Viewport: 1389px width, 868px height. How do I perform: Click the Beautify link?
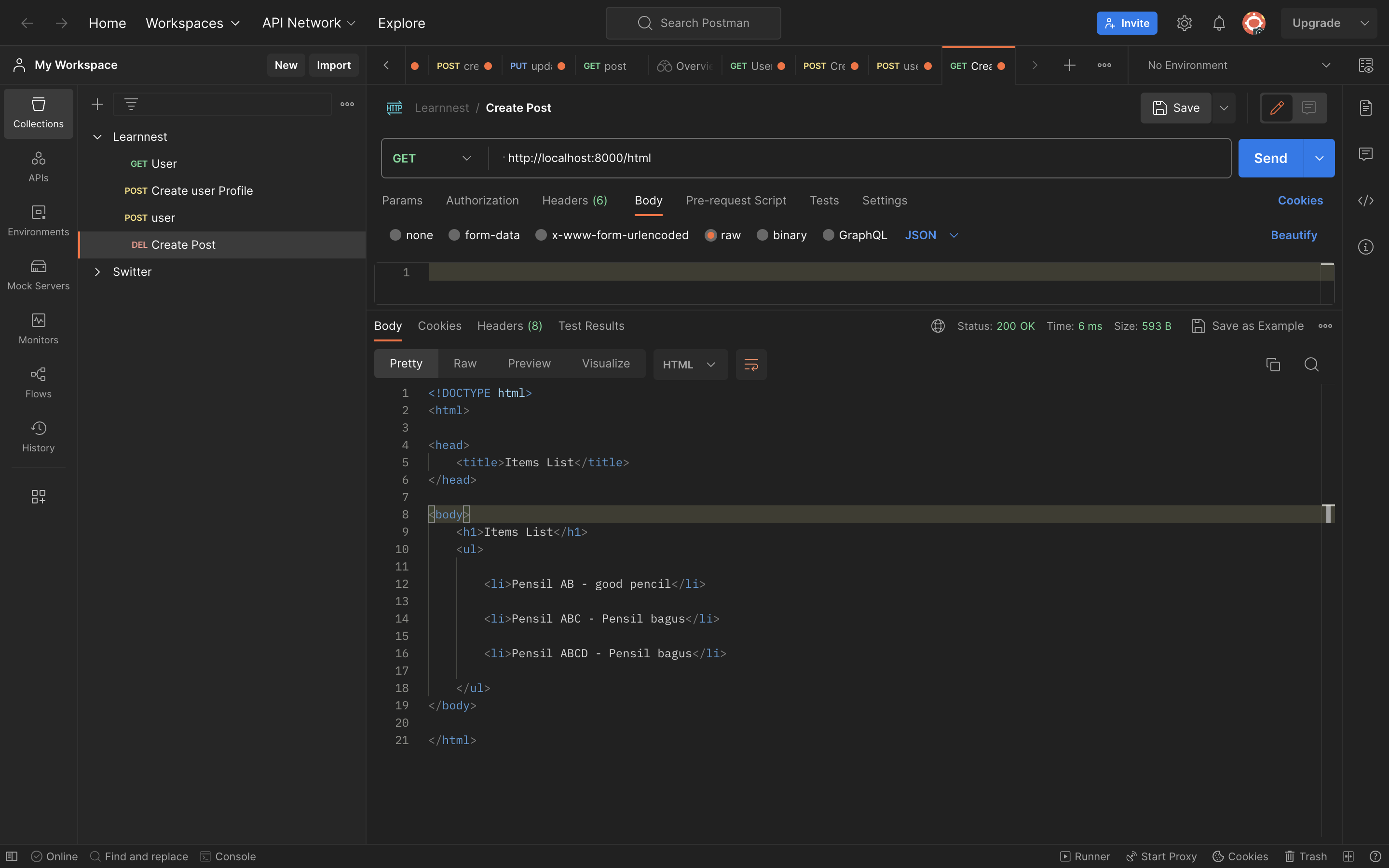click(1294, 235)
